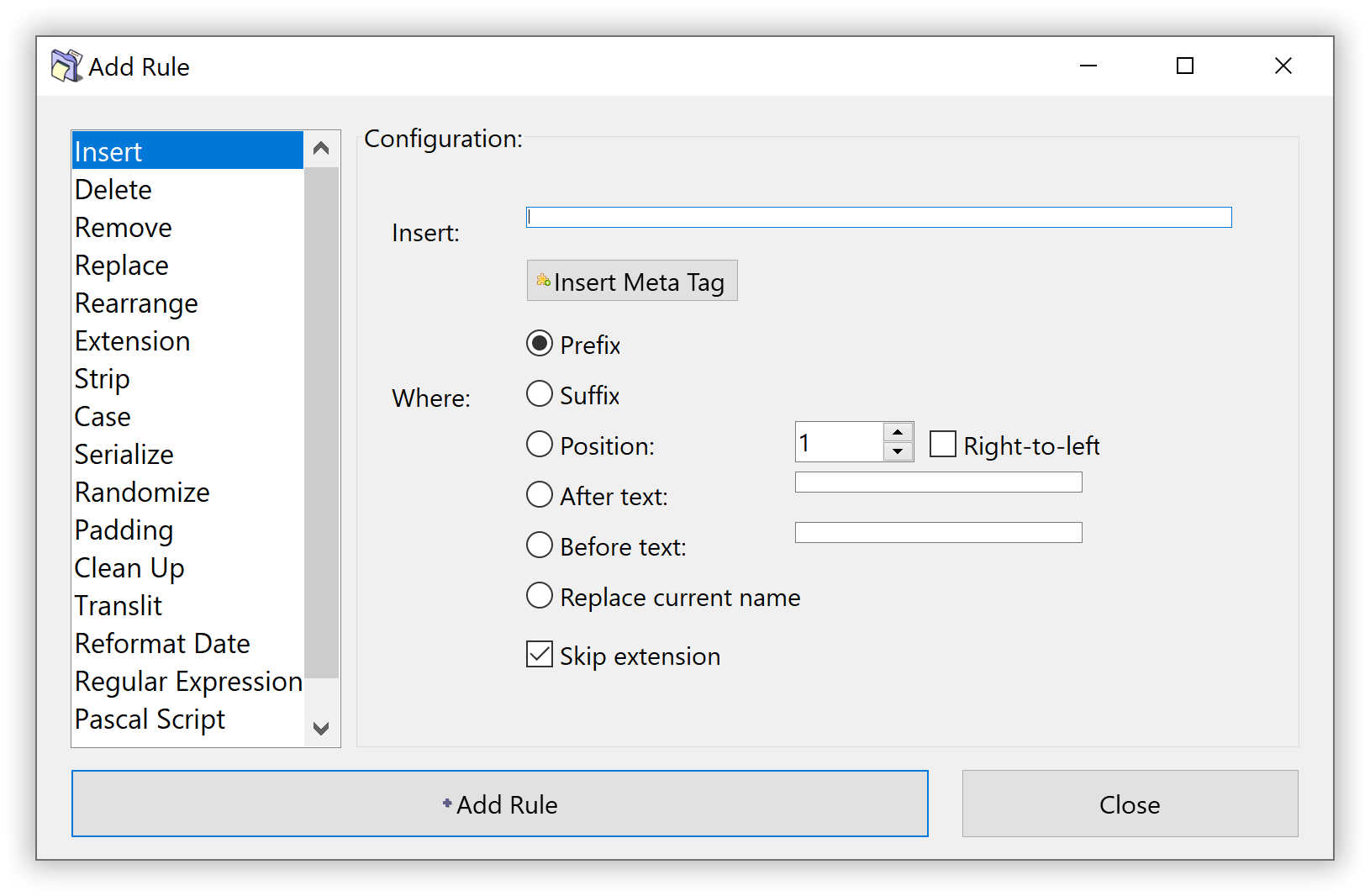The height and width of the screenshot is (896, 1370).
Task: Click the Insert Meta Tag button
Action: pyautogui.click(x=631, y=281)
